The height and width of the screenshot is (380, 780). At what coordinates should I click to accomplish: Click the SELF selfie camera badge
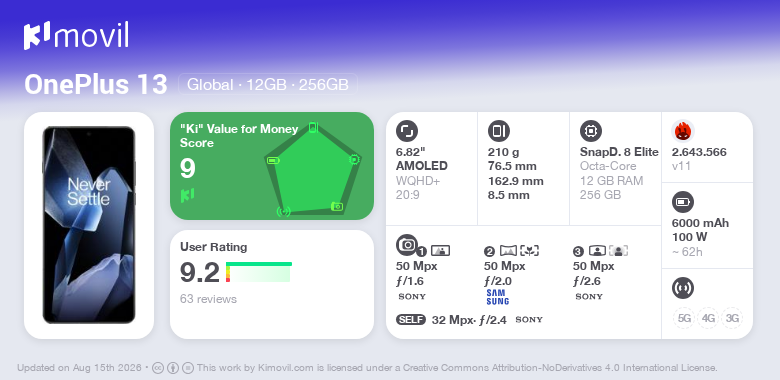point(411,319)
